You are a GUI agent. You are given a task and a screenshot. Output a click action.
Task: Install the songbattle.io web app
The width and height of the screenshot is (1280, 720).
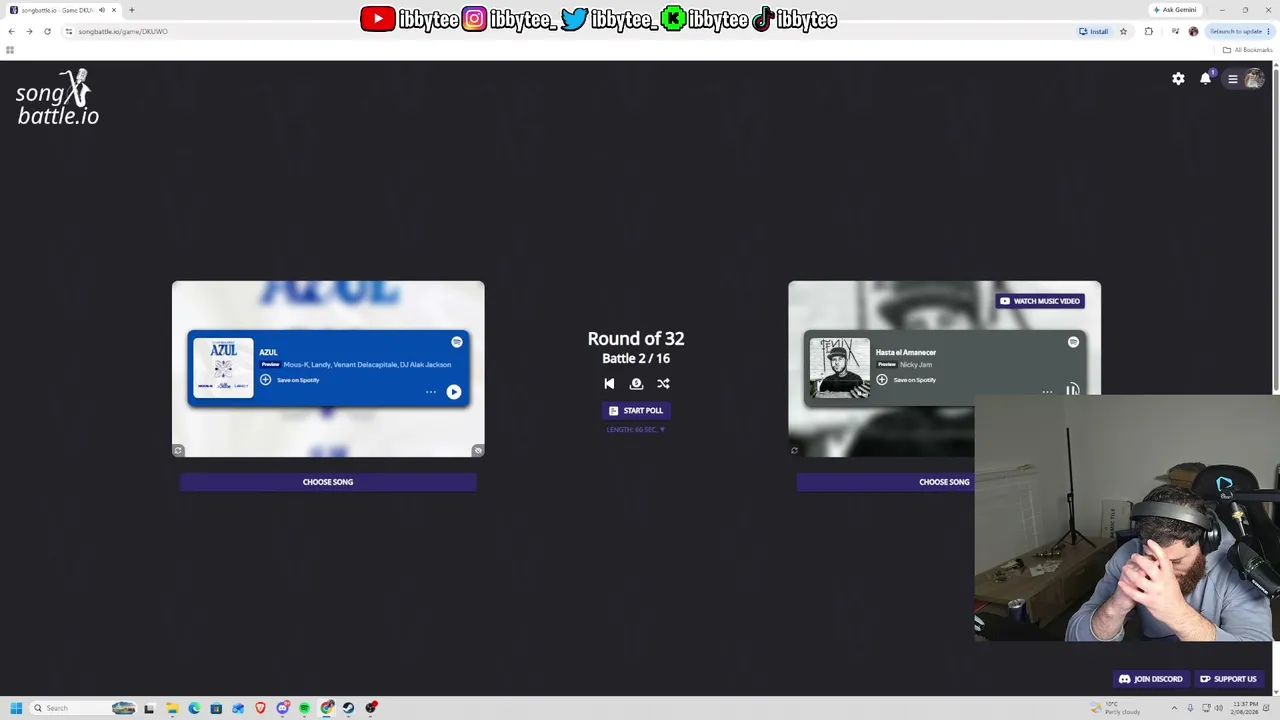[x=1093, y=31]
